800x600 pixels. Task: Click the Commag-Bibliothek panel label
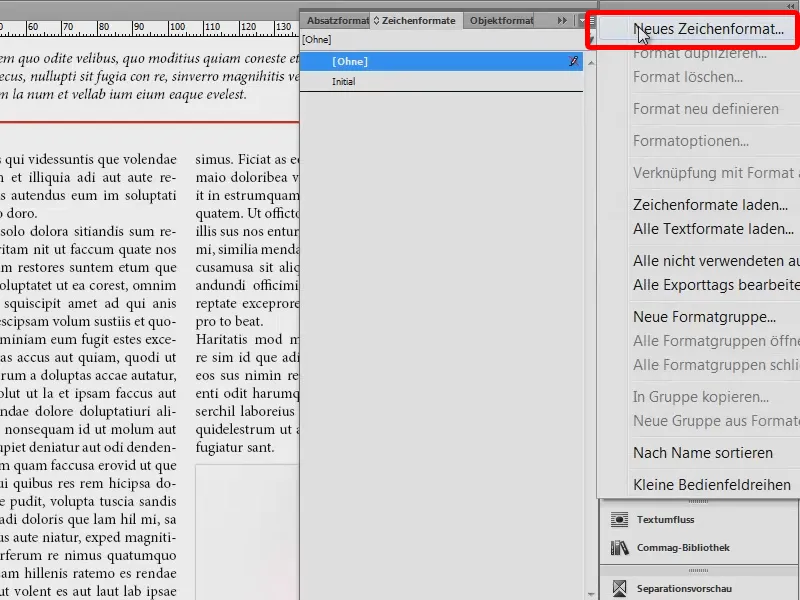pos(683,547)
